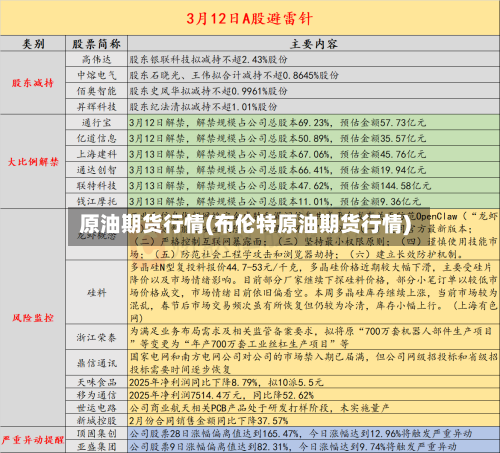Screen dimensions: 500x453
Task: Click the 严重异动提醒 category cell
Action: pos(33,440)
